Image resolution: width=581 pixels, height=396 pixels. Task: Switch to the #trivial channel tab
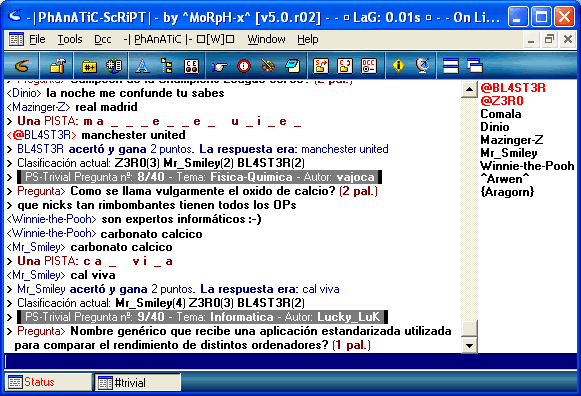coord(138,382)
